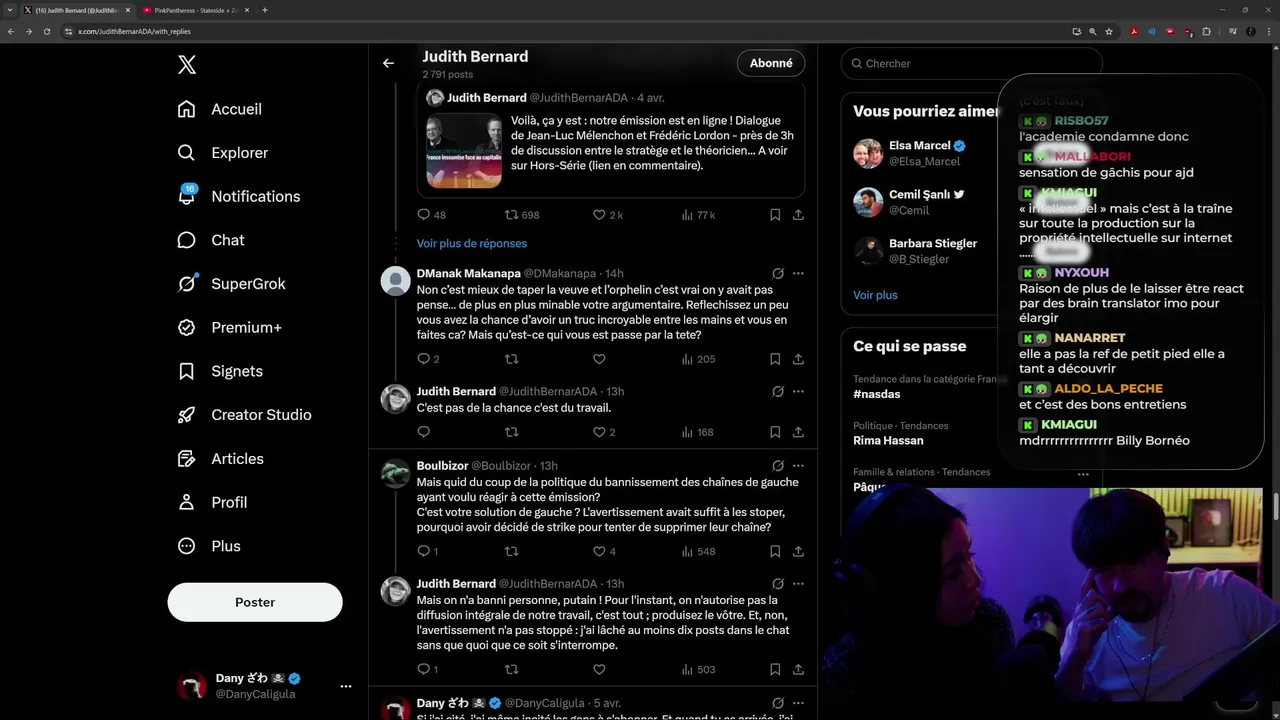
Task: Click Grok icon on Boulbizor post
Action: [777, 466]
